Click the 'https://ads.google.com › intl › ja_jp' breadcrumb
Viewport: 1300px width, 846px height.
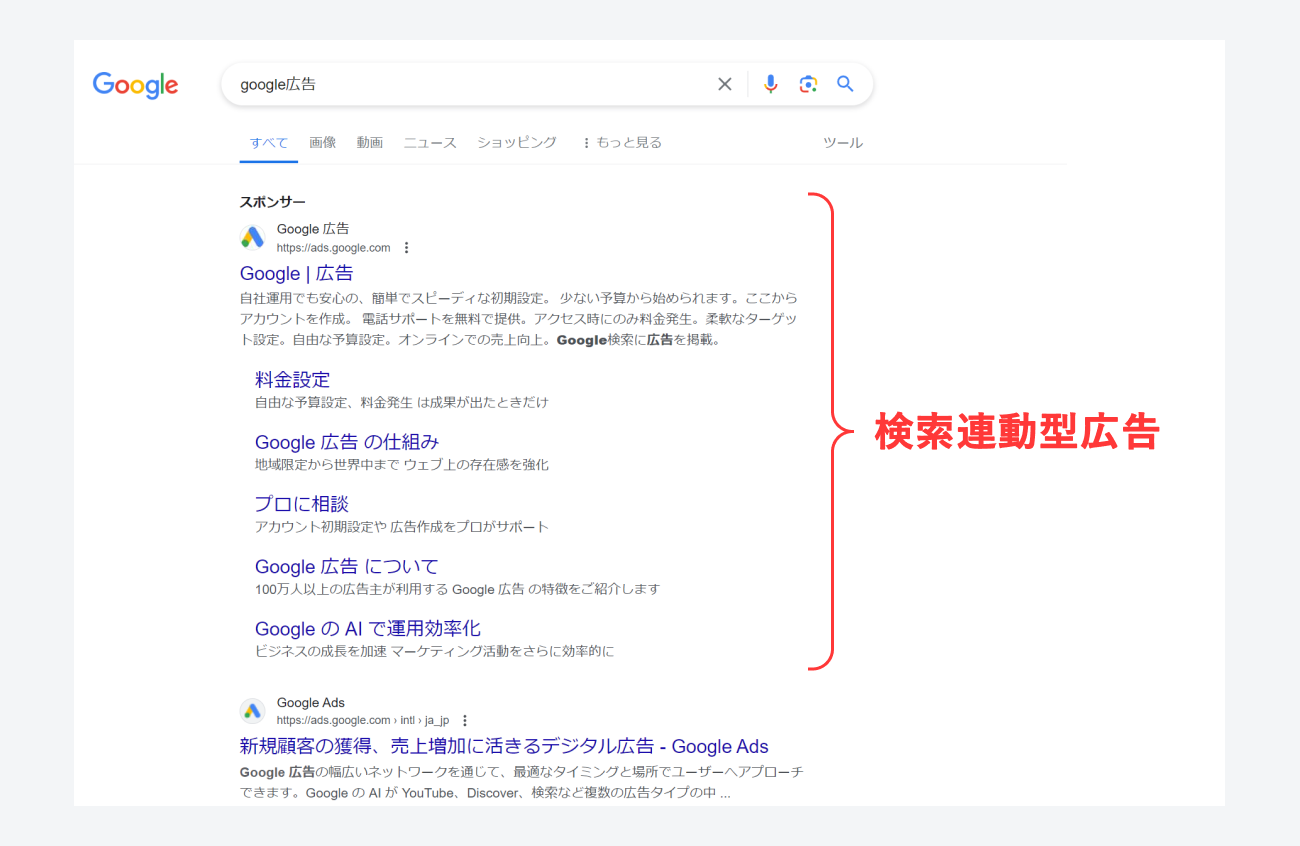pos(363,720)
